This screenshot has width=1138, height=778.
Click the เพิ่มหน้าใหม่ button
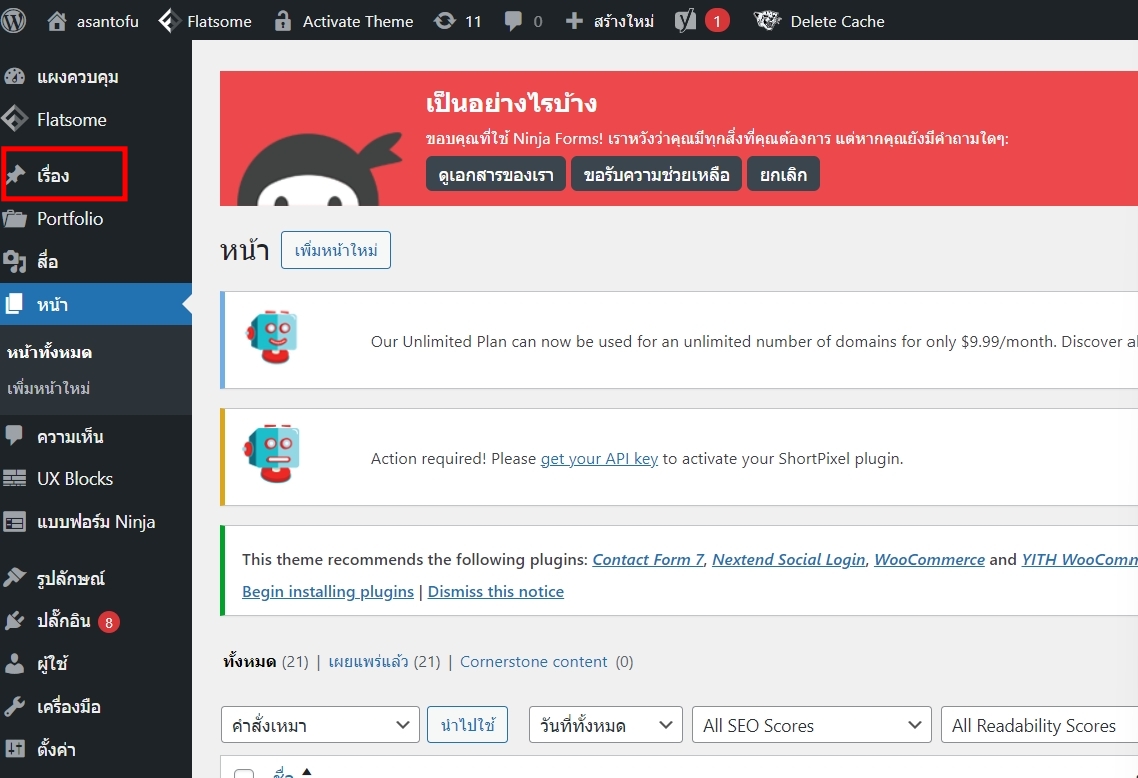(x=335, y=251)
